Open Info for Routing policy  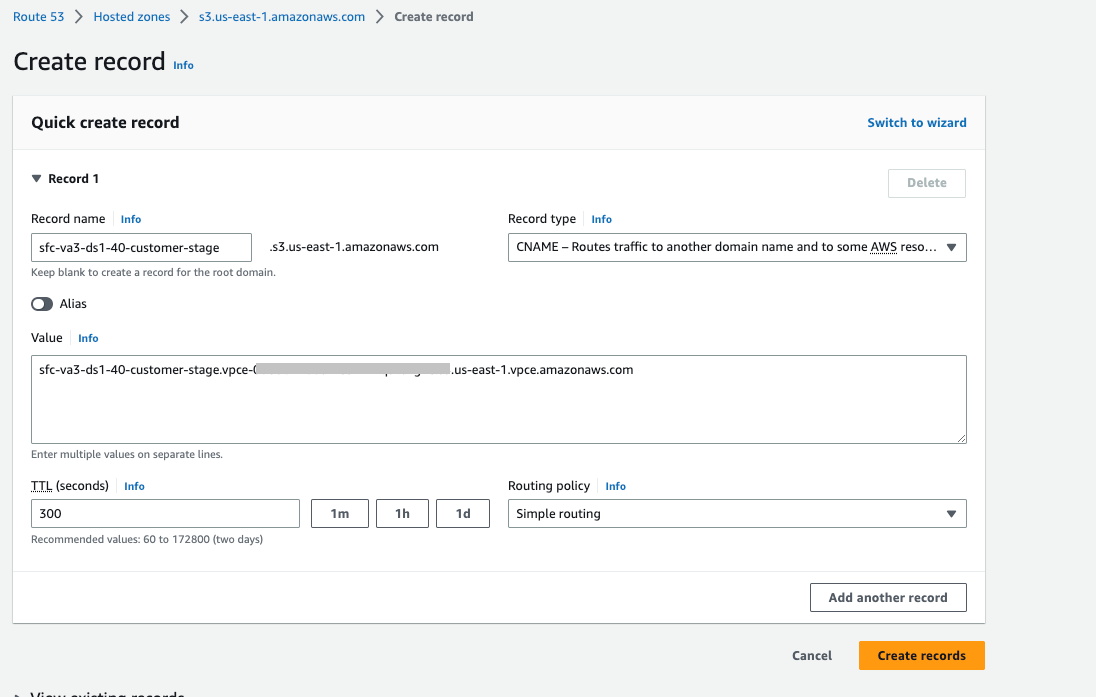pyautogui.click(x=615, y=486)
